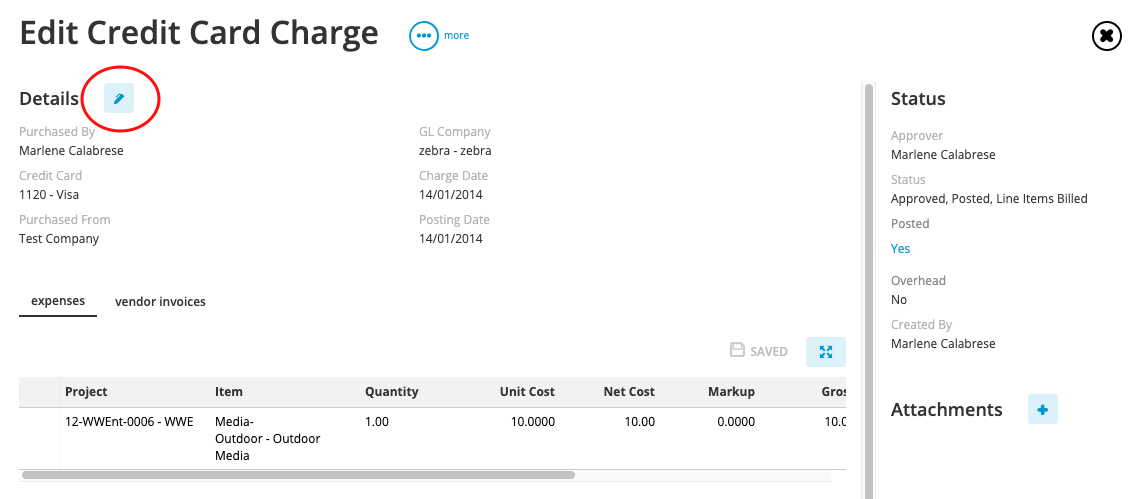Select the Markup column header
The height and width of the screenshot is (499, 1140).
tap(731, 391)
